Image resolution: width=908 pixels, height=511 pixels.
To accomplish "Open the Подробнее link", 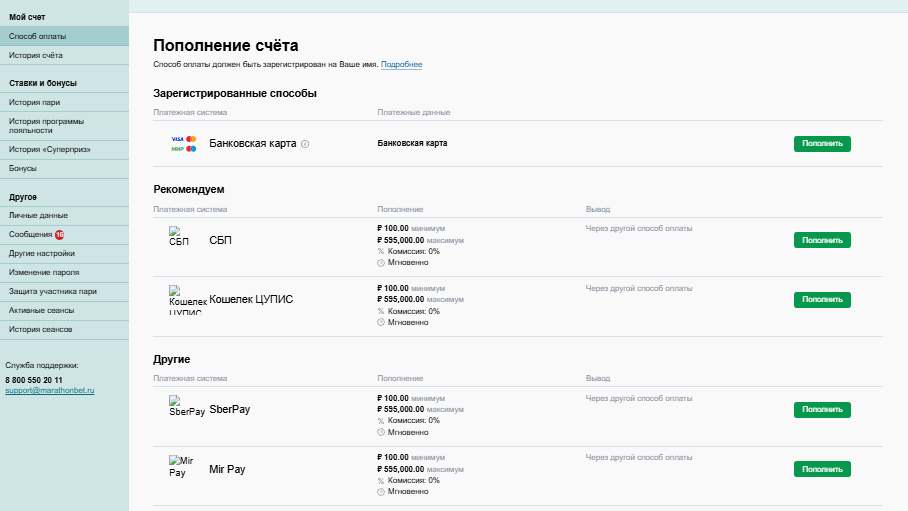I will pyautogui.click(x=401, y=65).
